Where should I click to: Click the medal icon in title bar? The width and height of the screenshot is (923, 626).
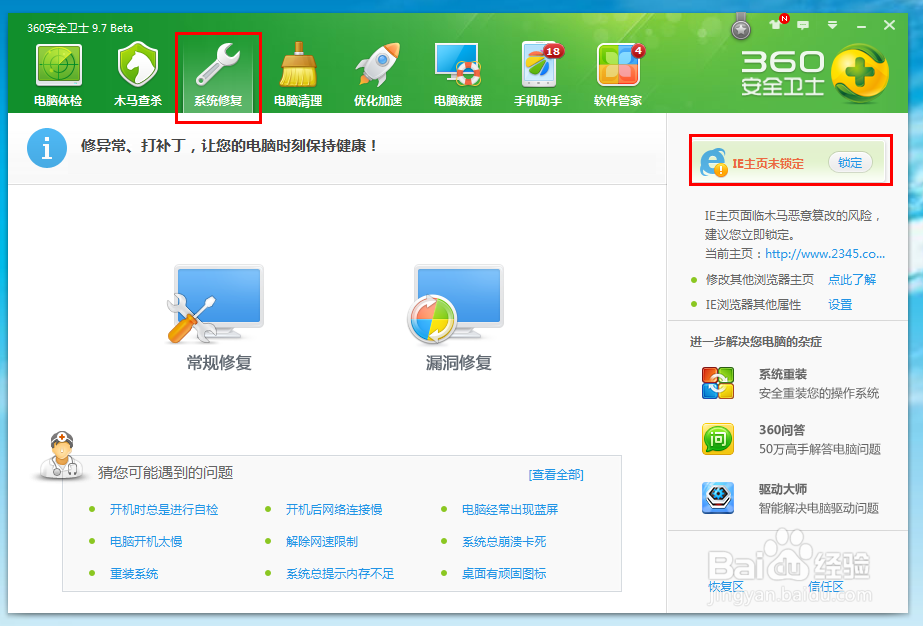(x=741, y=27)
